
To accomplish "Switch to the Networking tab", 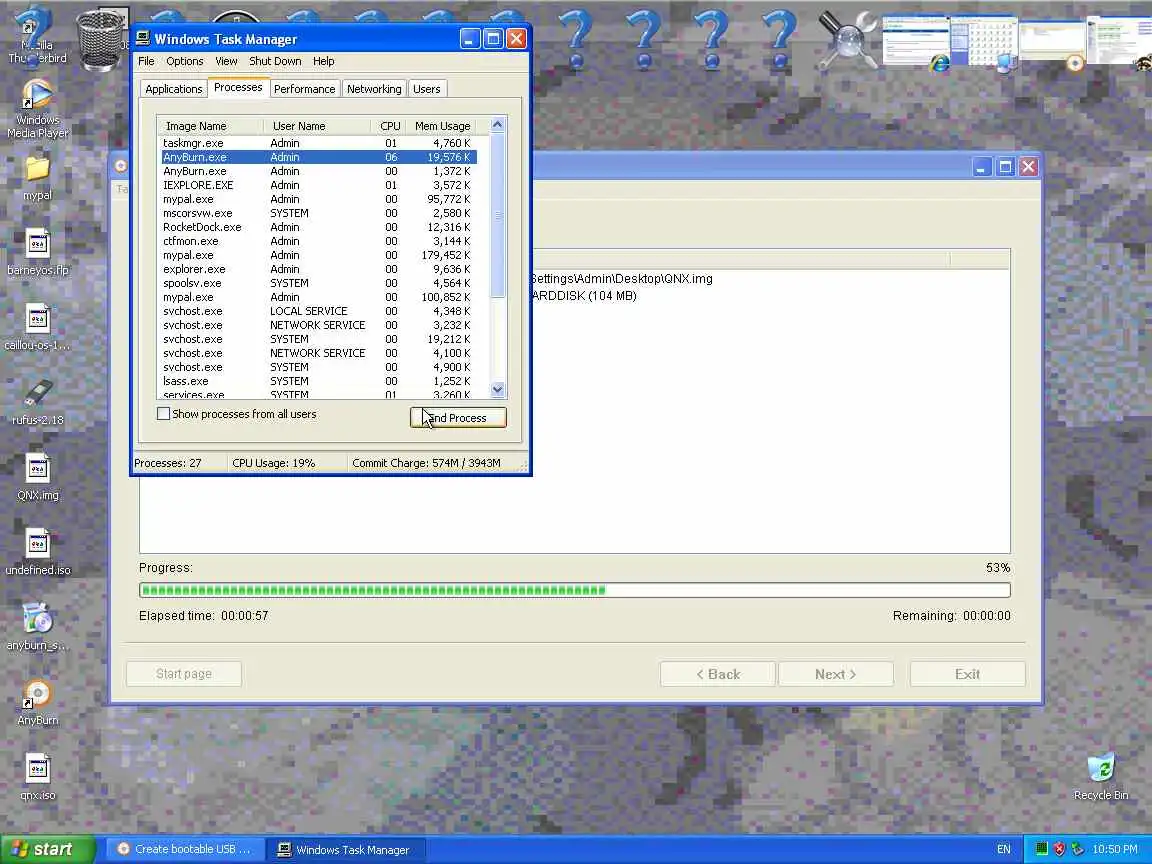I will 374,89.
